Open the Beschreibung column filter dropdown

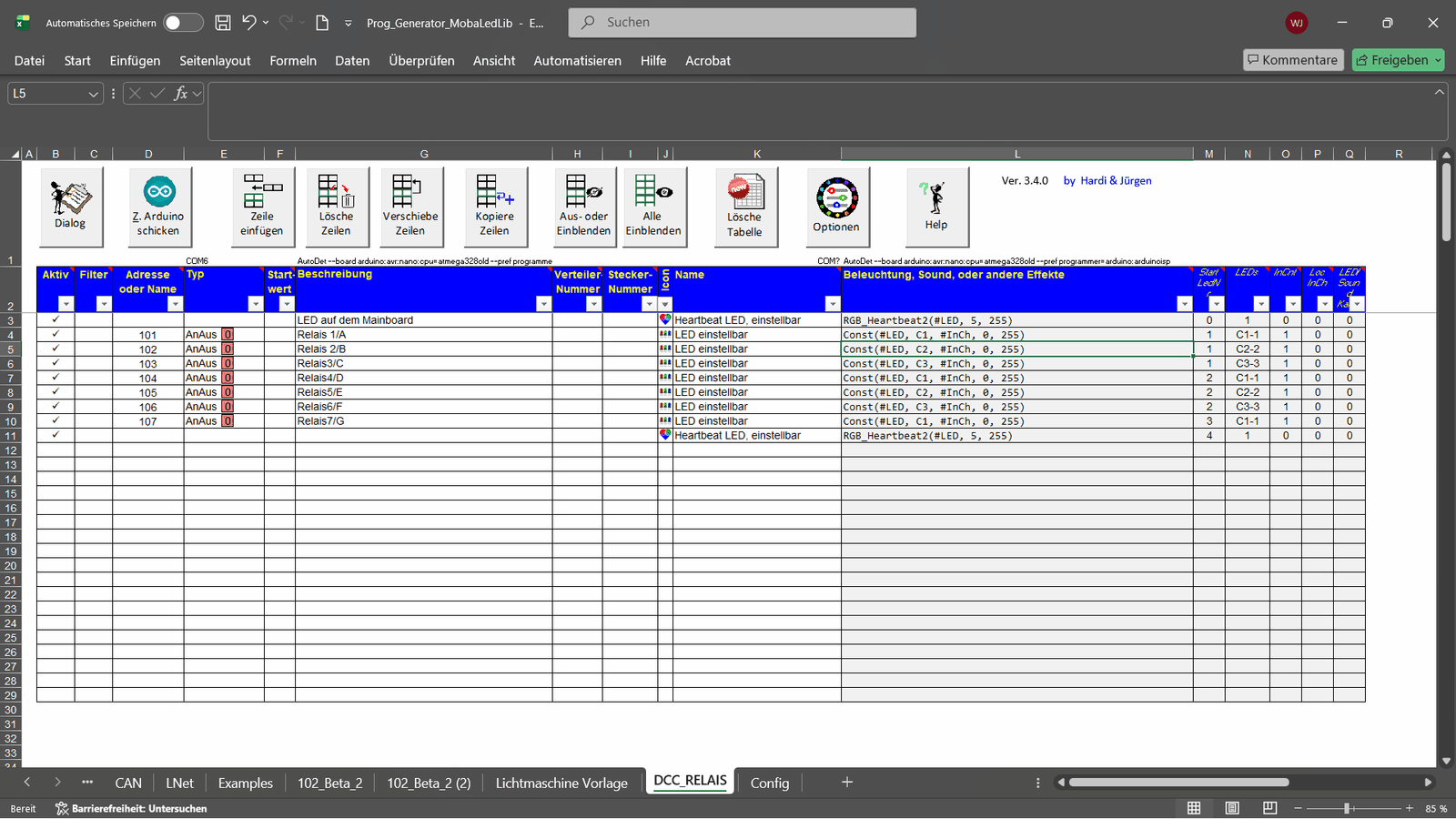point(543,304)
